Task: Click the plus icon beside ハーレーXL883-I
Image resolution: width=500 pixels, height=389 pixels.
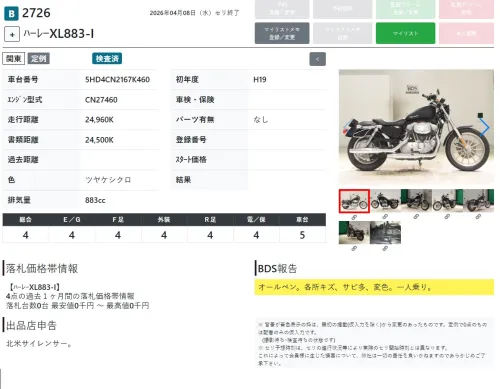Action: 12,34
